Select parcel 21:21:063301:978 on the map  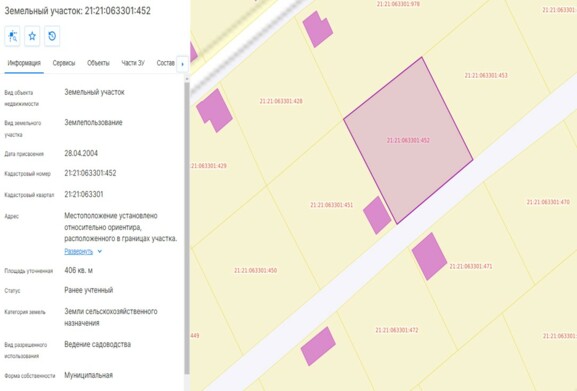click(x=398, y=4)
